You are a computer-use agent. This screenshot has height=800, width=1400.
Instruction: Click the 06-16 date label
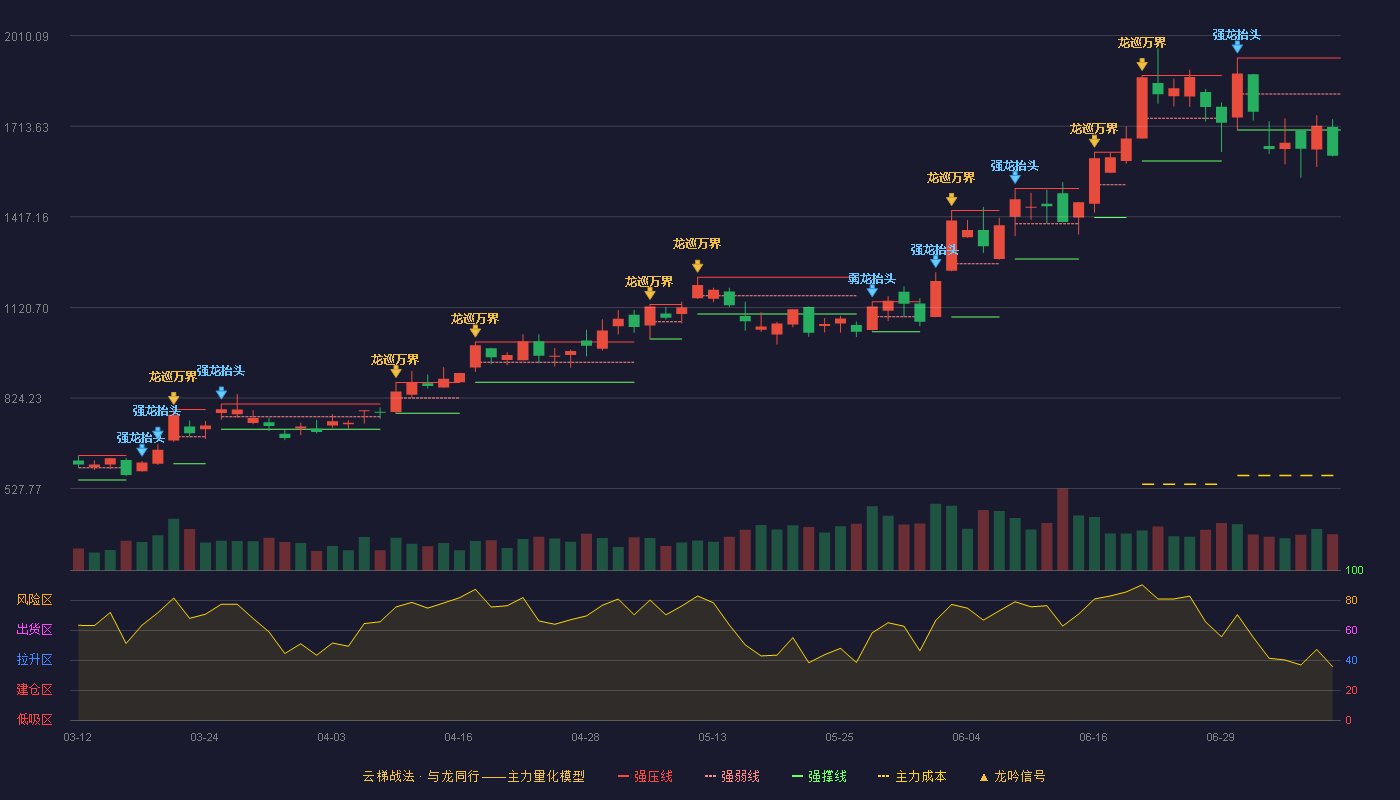click(1093, 737)
